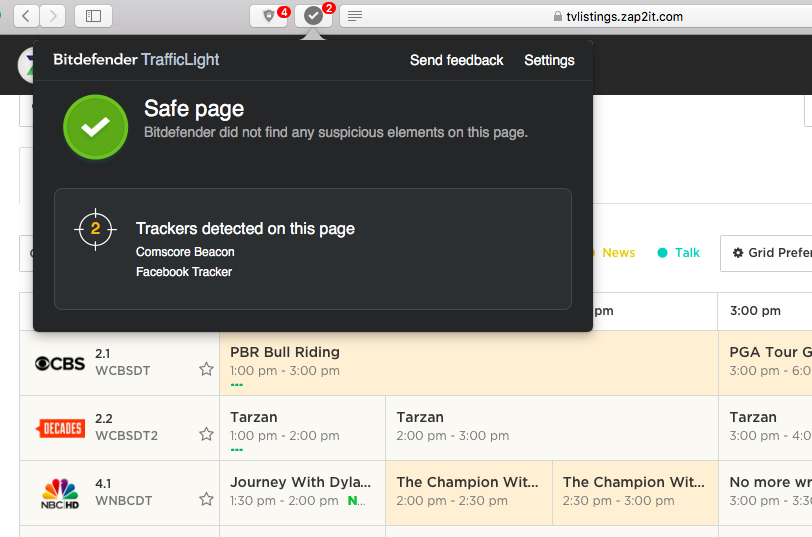Click the NBC HD channel logo
The image size is (812, 537).
(x=60, y=494)
